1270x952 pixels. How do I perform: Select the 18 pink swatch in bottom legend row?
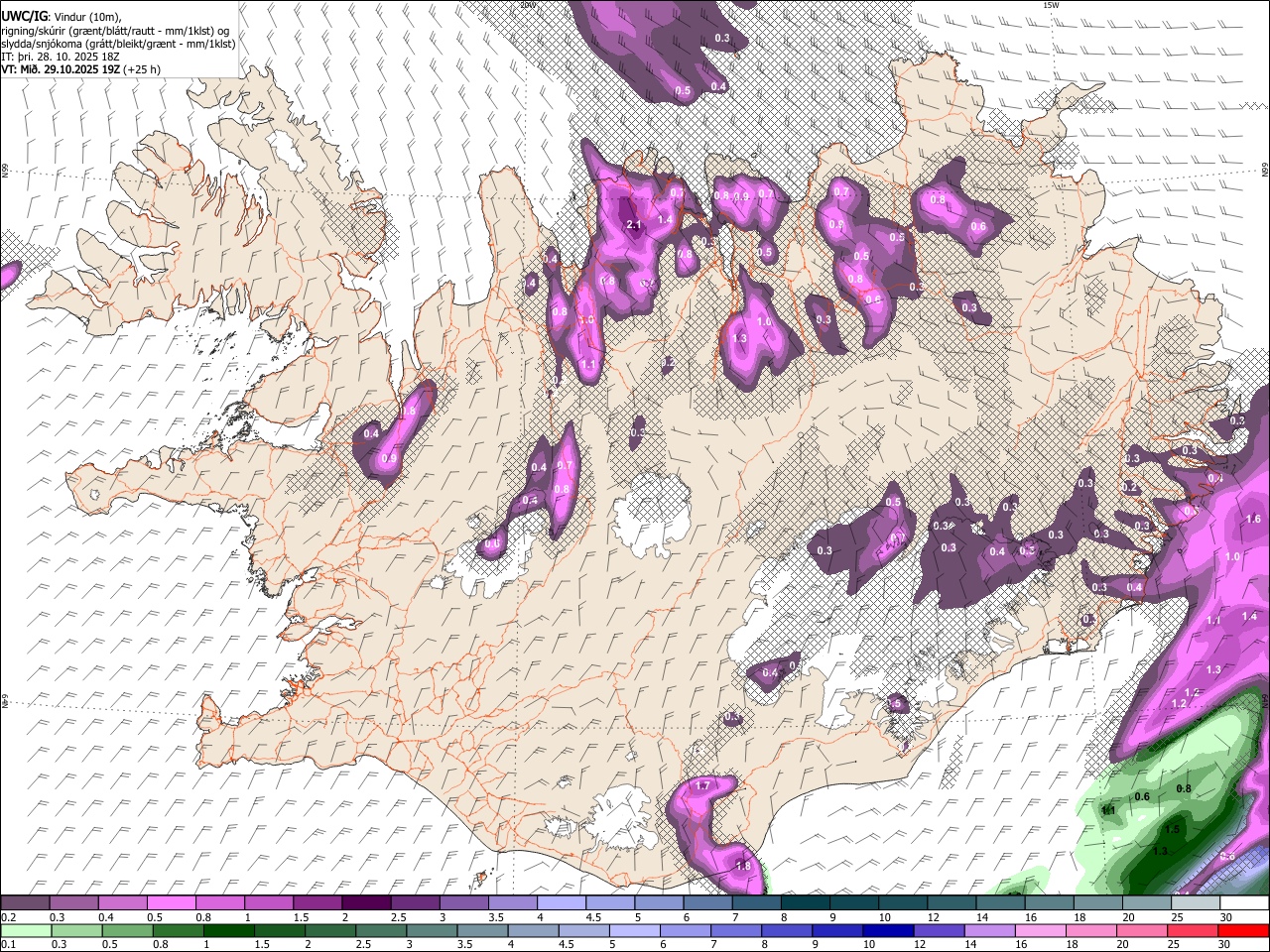[x=1090, y=930]
